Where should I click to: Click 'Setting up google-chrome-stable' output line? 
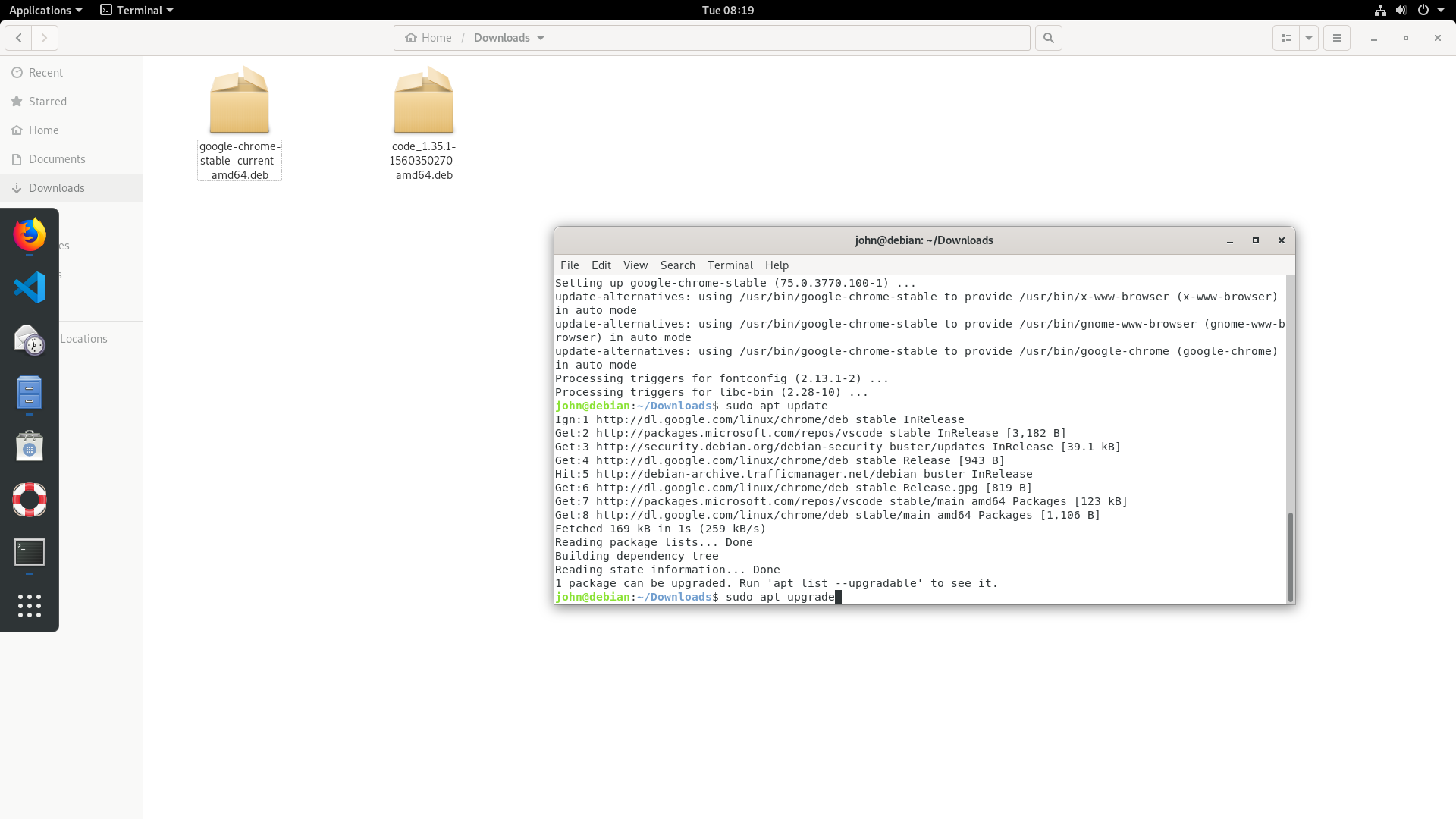pyautogui.click(x=736, y=283)
